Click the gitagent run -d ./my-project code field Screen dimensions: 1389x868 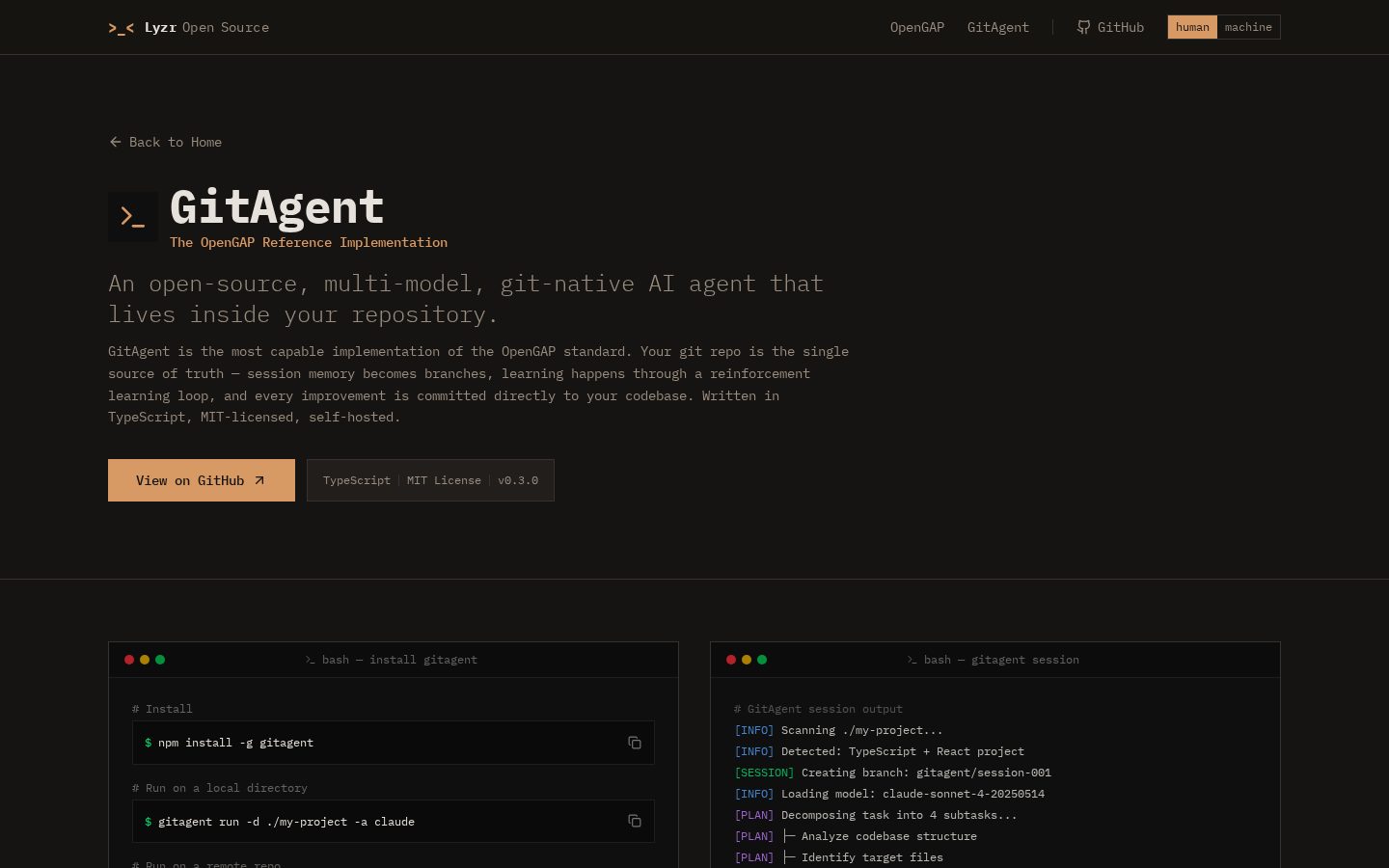pos(394,822)
